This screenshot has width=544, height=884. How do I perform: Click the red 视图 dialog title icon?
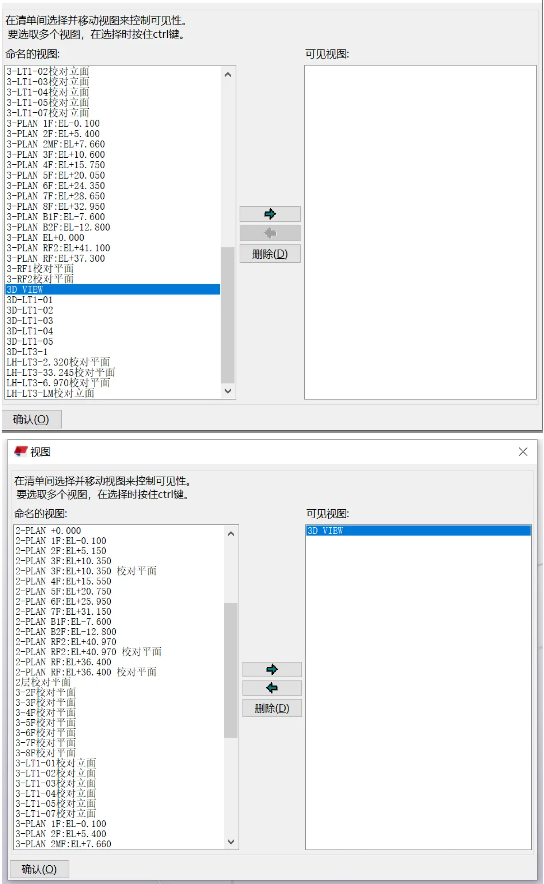click(21, 451)
